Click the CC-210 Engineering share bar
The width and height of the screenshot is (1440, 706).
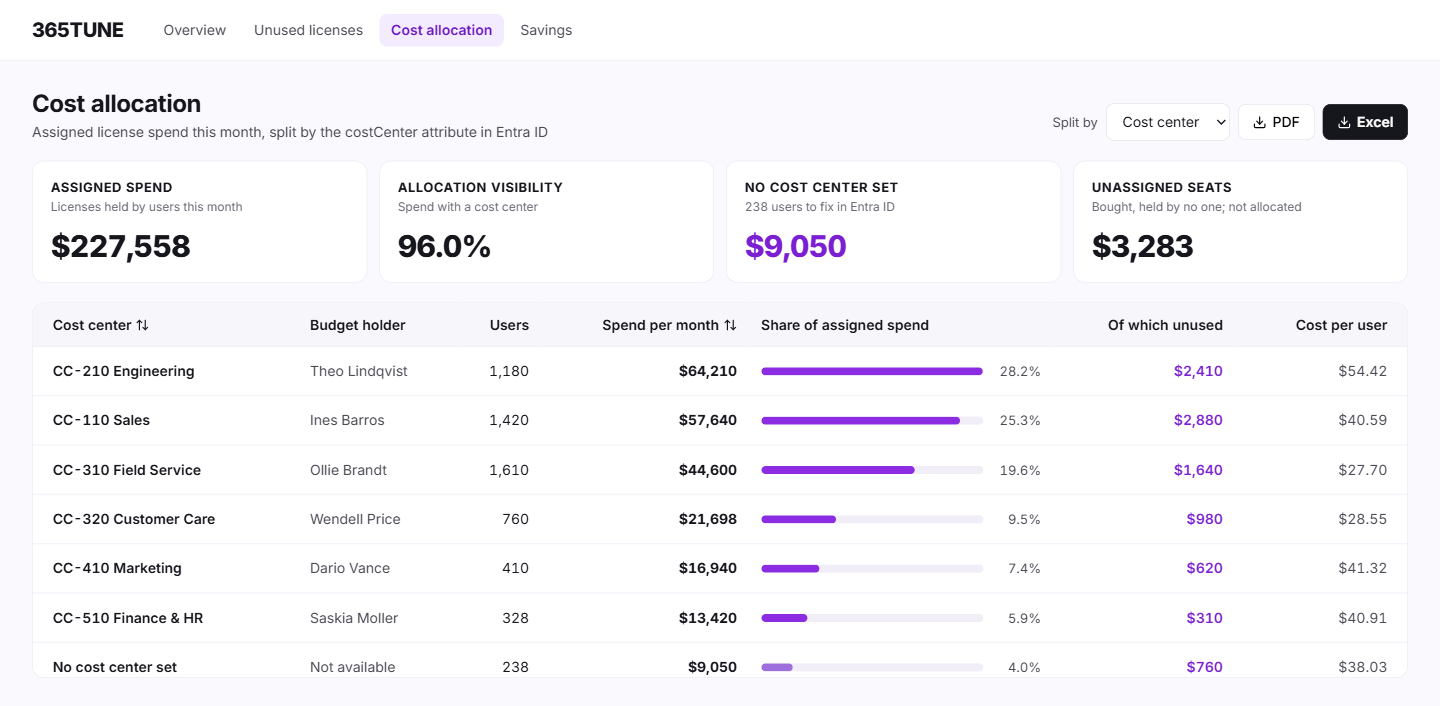click(x=872, y=371)
